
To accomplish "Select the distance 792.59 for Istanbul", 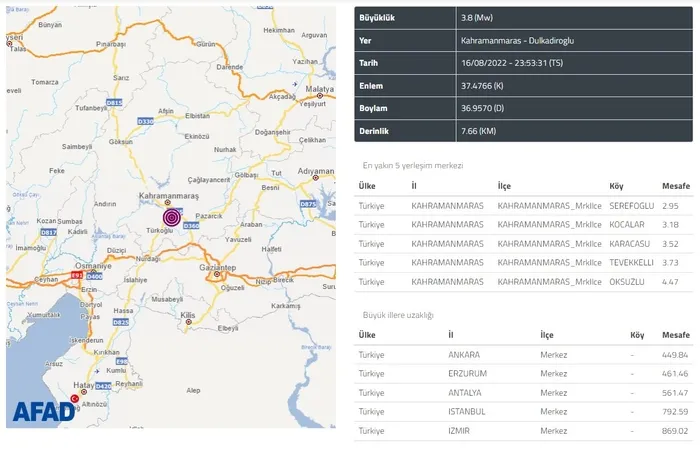I will (675, 412).
